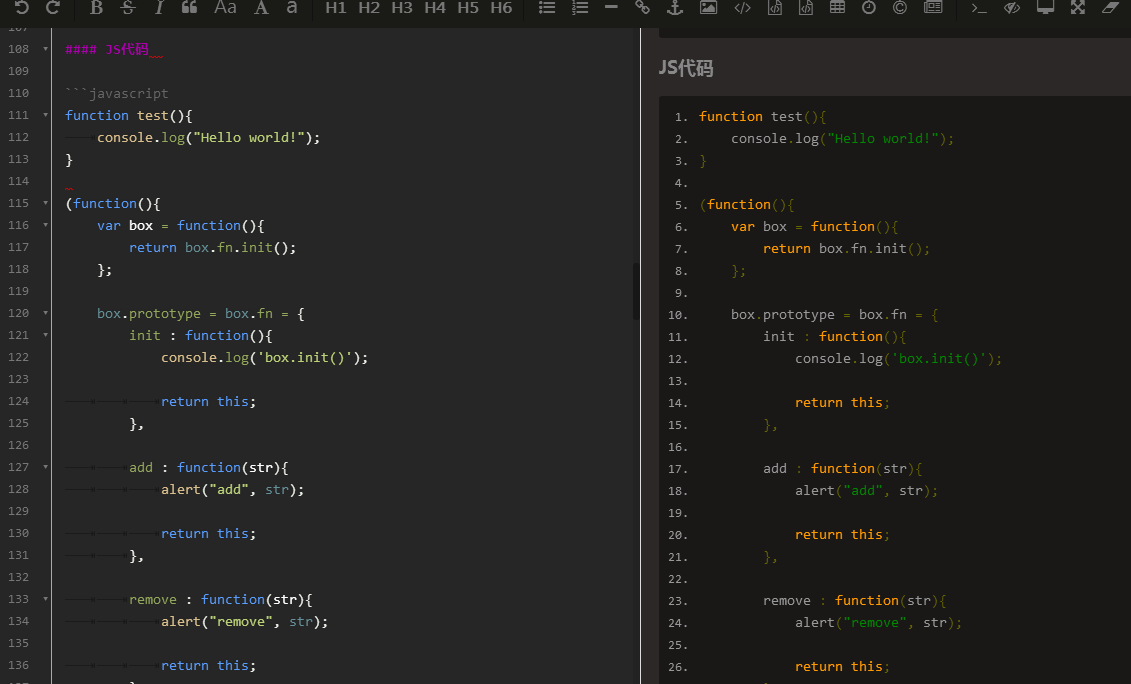This screenshot has height=684, width=1131.
Task: Click preview line 23 'remove : function(str){'
Action: point(855,600)
